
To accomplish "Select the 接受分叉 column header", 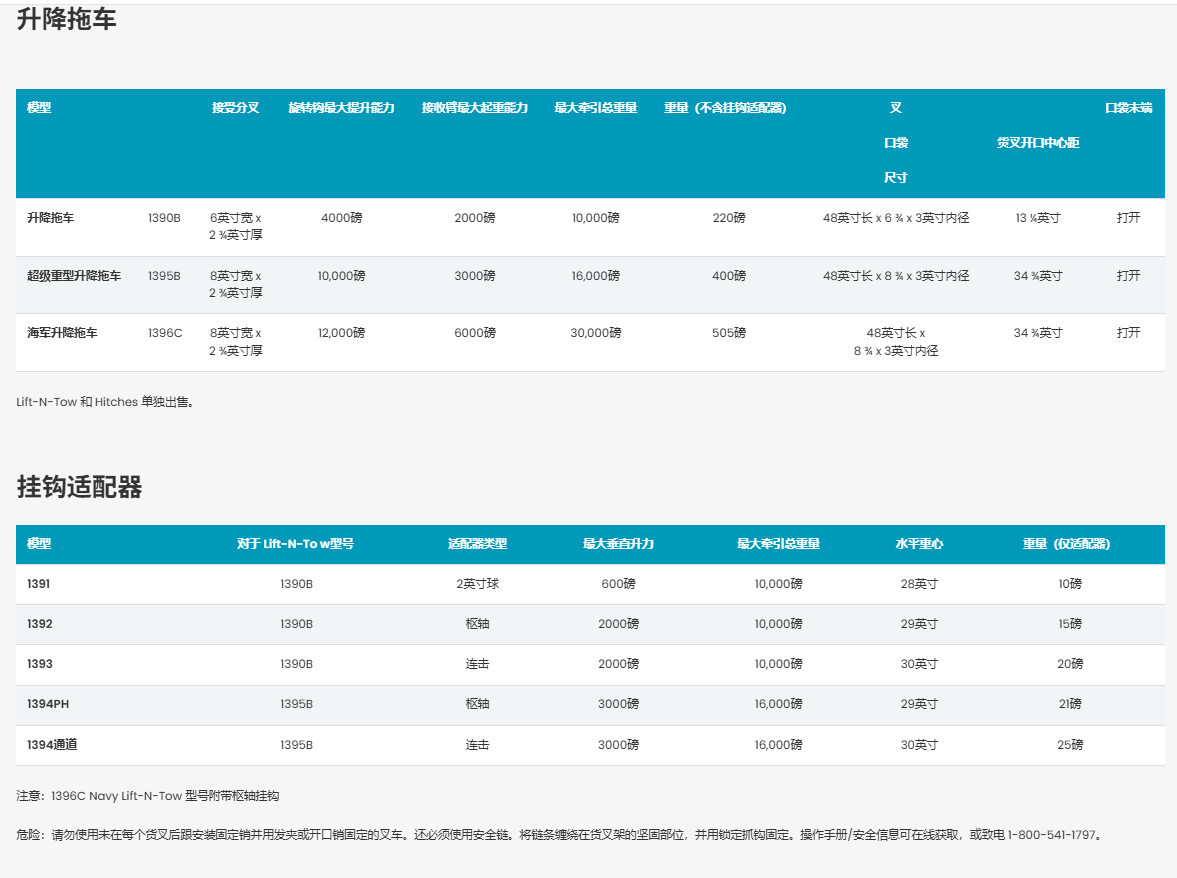I will point(235,108).
